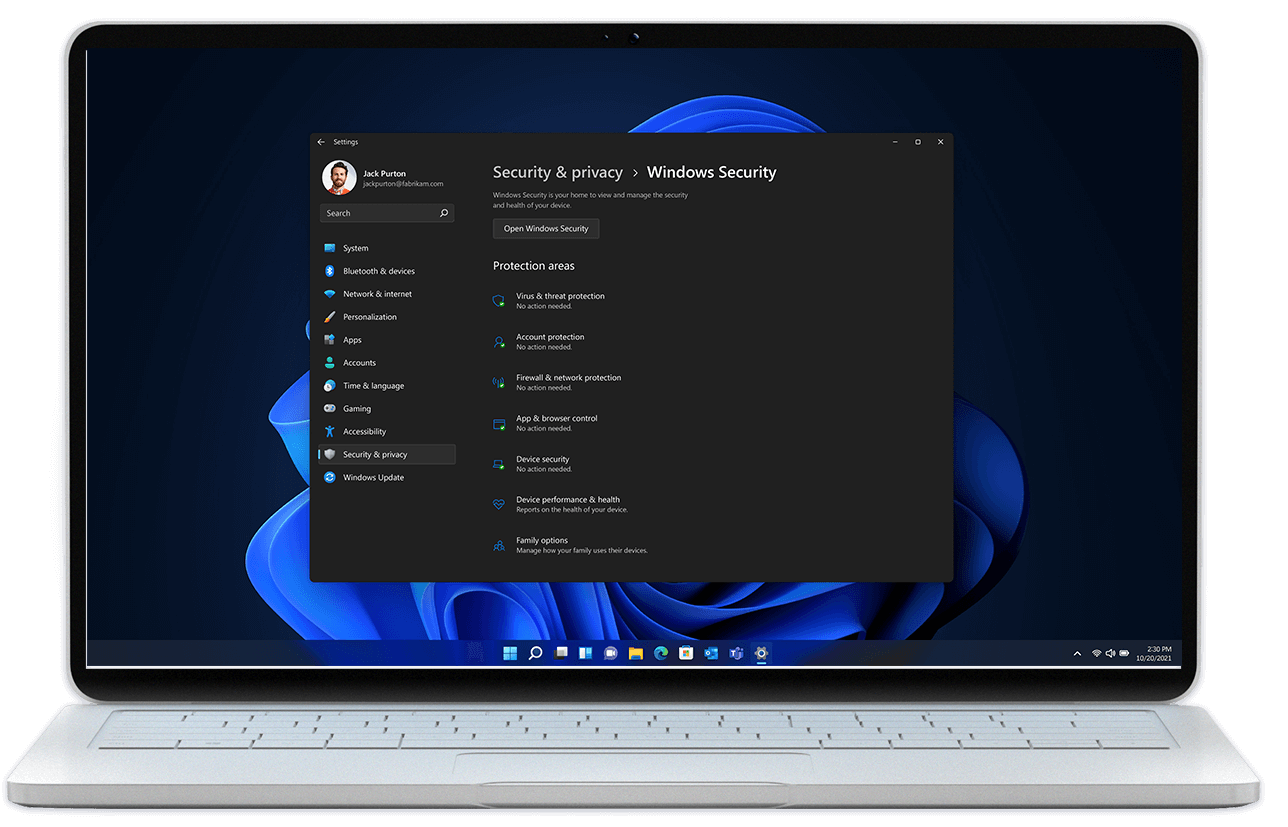Viewport: 1288px width, 827px height.
Task: Open the Account protection icon
Action: pos(499,342)
